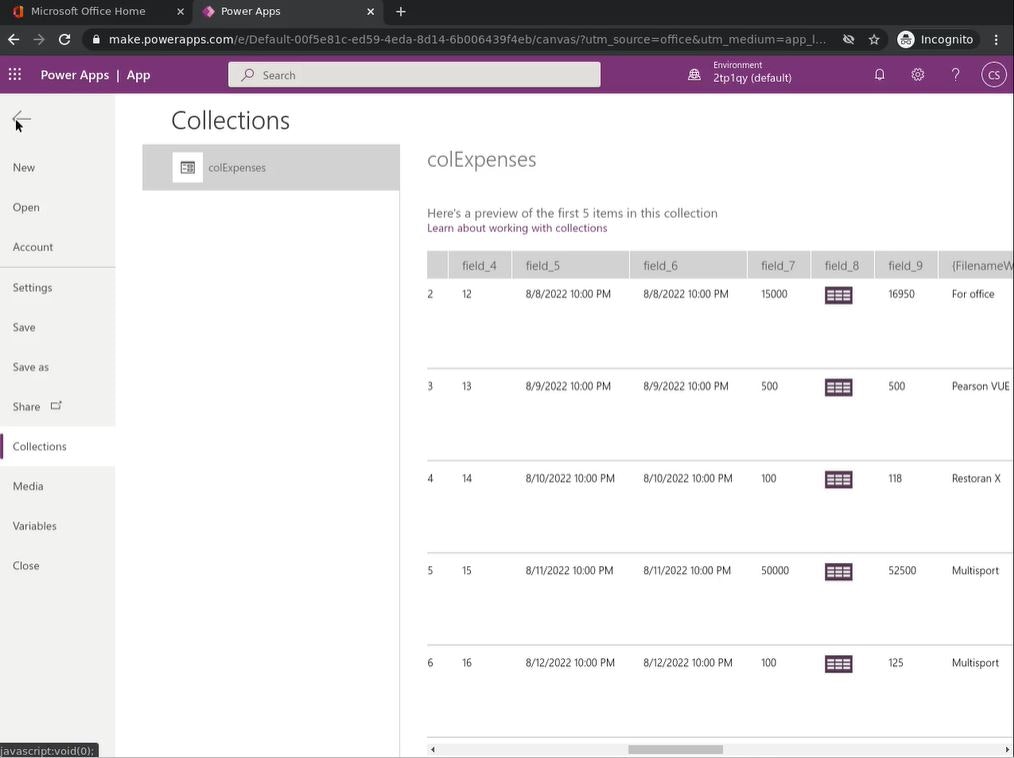Viewport: 1014px width, 758px height.
Task: Click the help question mark icon
Action: pyautogui.click(x=955, y=75)
